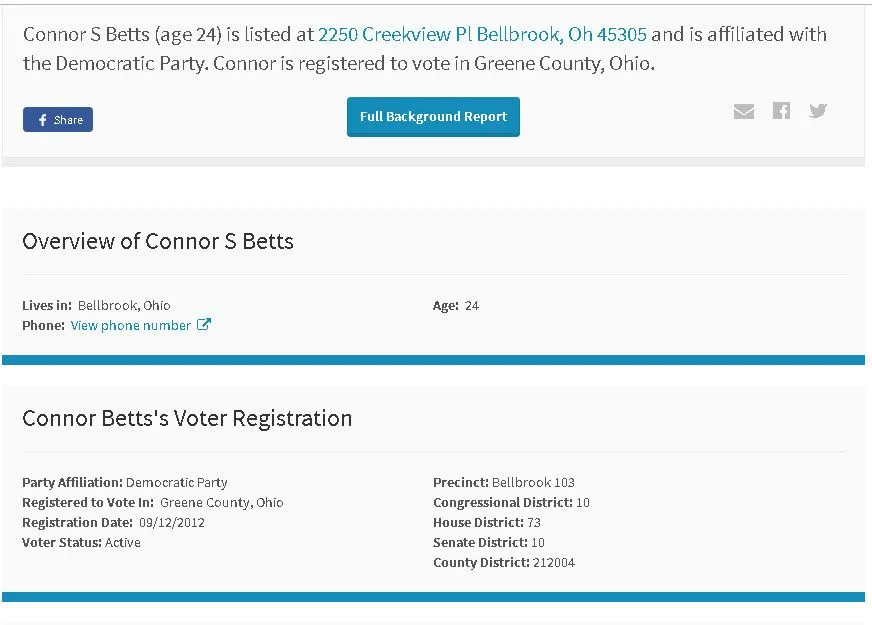Click external link icon beside phone number
The height and width of the screenshot is (625, 872).
tap(204, 325)
